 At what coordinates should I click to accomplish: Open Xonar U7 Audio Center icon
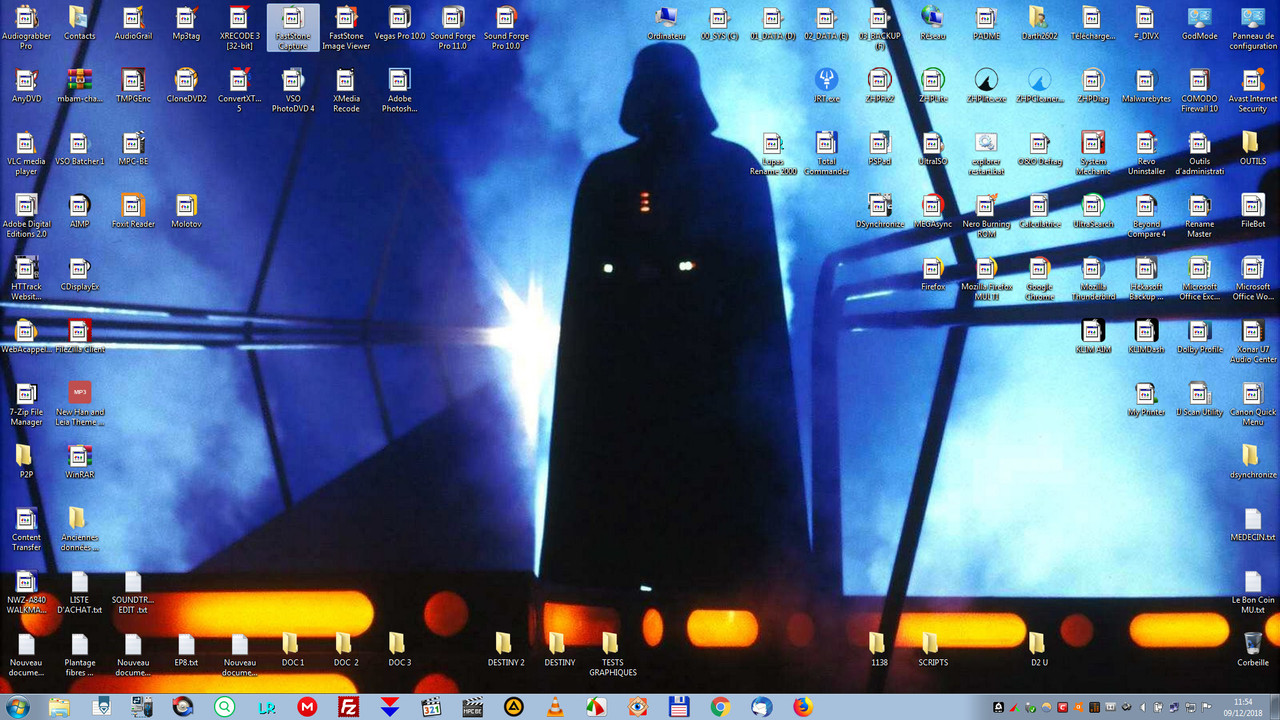pyautogui.click(x=1252, y=341)
